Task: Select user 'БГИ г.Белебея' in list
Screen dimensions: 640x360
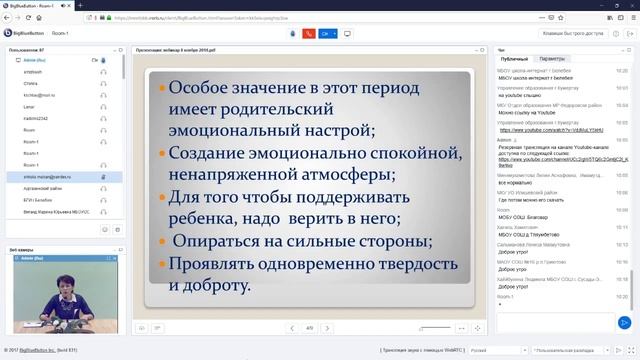Action: (38, 200)
